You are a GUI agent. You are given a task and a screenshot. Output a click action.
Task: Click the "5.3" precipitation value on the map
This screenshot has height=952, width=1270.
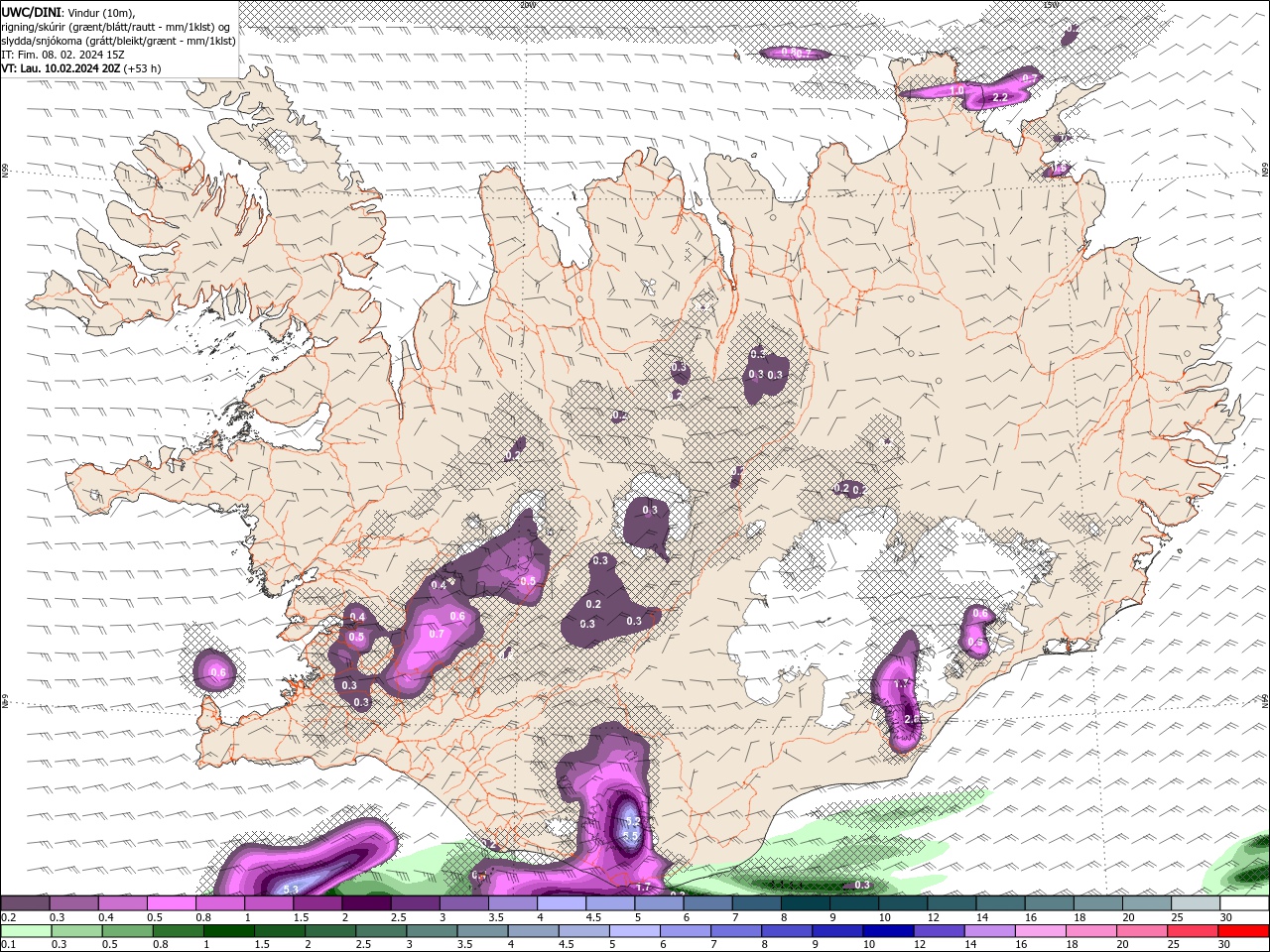292,890
